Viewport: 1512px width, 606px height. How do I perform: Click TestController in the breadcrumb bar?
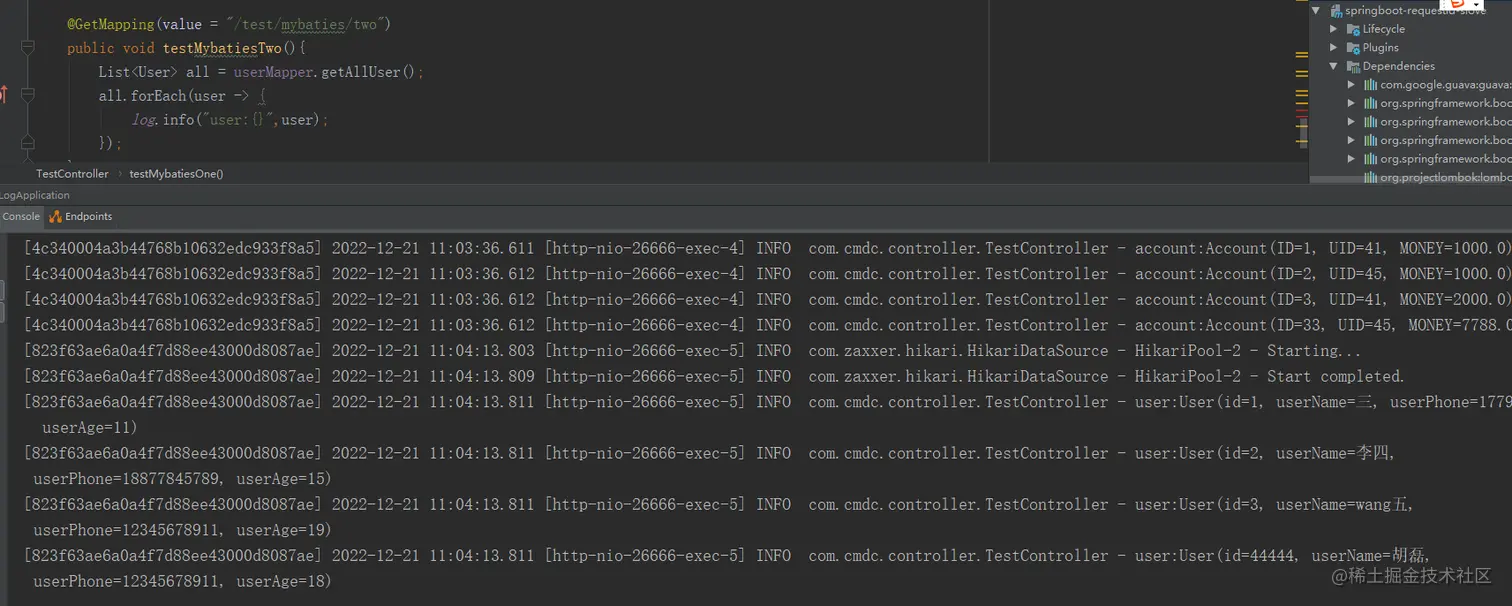72,174
